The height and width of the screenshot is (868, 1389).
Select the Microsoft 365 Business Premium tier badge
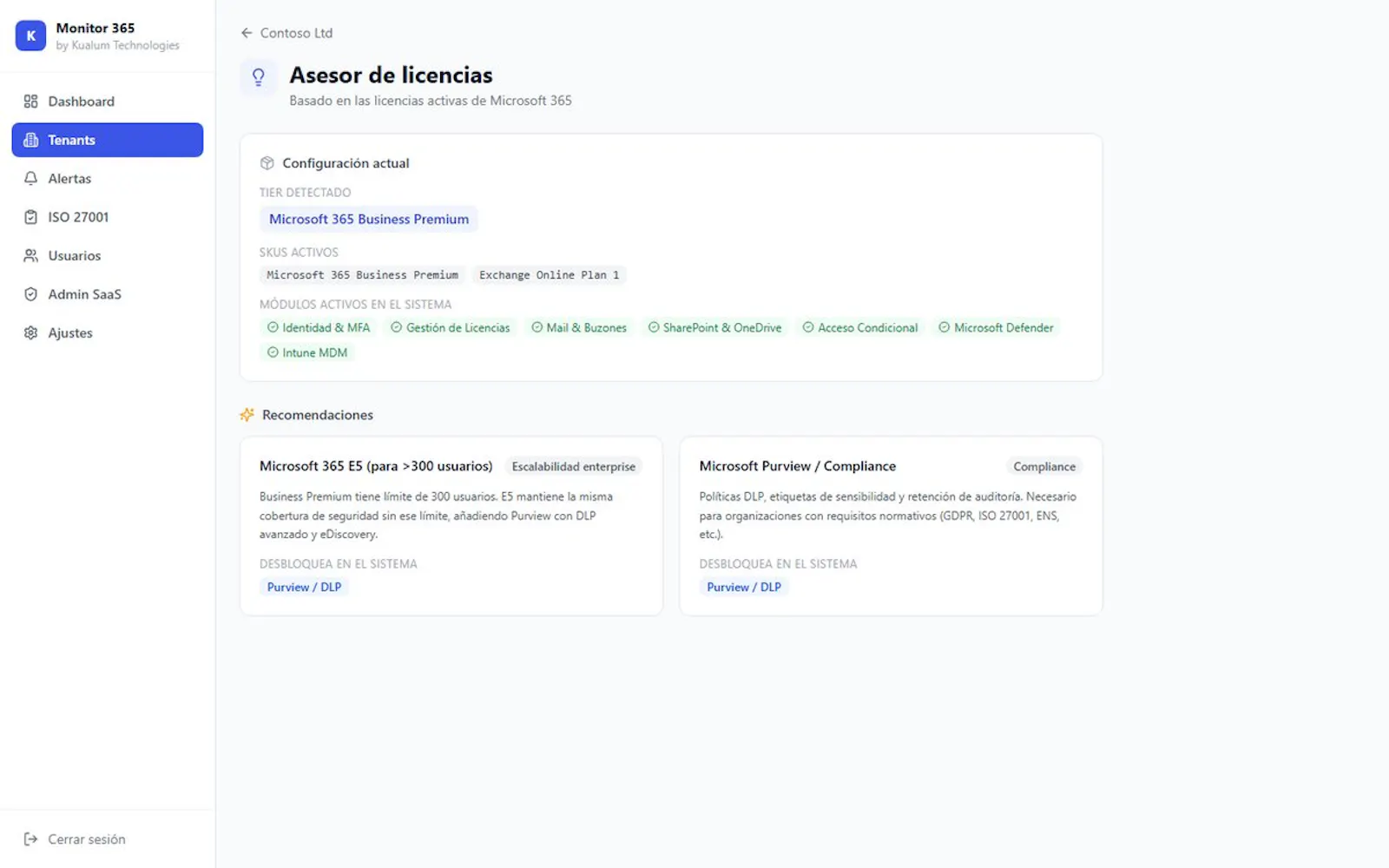[x=369, y=220]
